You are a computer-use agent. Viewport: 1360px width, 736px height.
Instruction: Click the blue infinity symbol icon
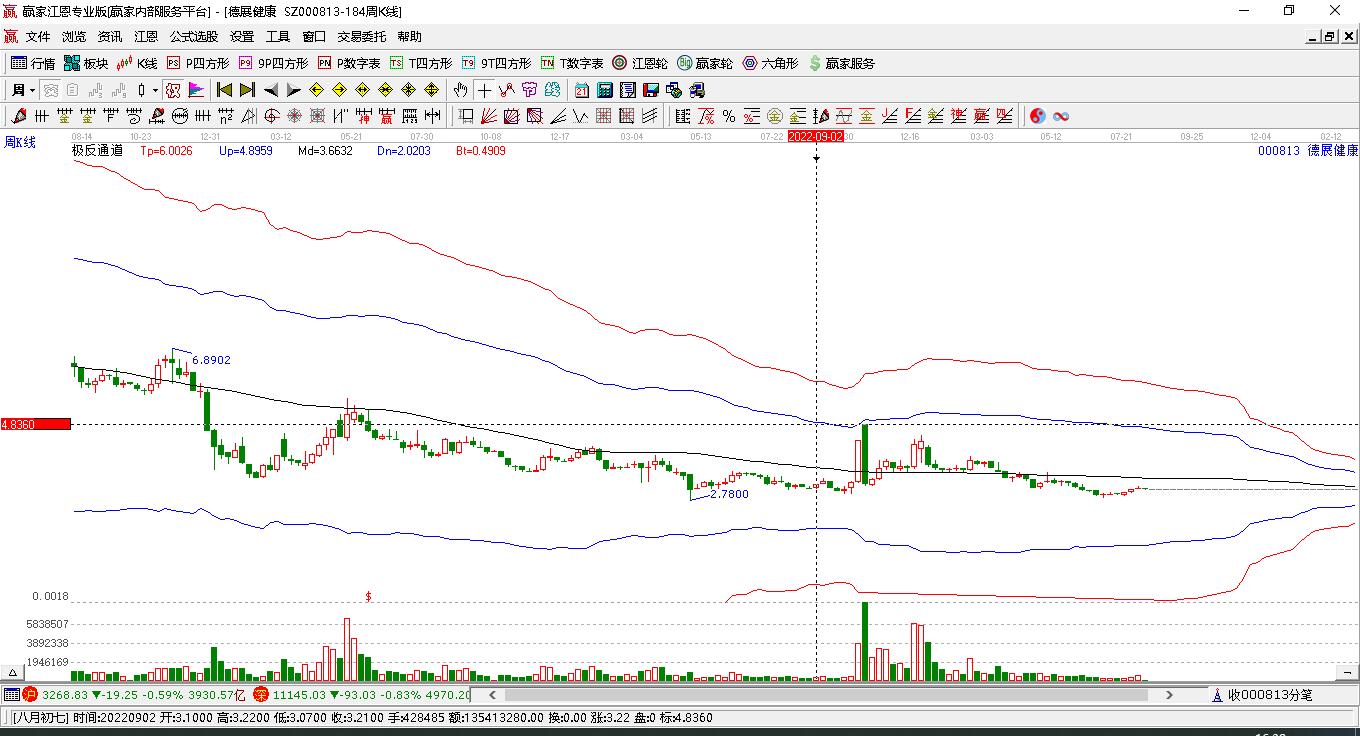1061,116
